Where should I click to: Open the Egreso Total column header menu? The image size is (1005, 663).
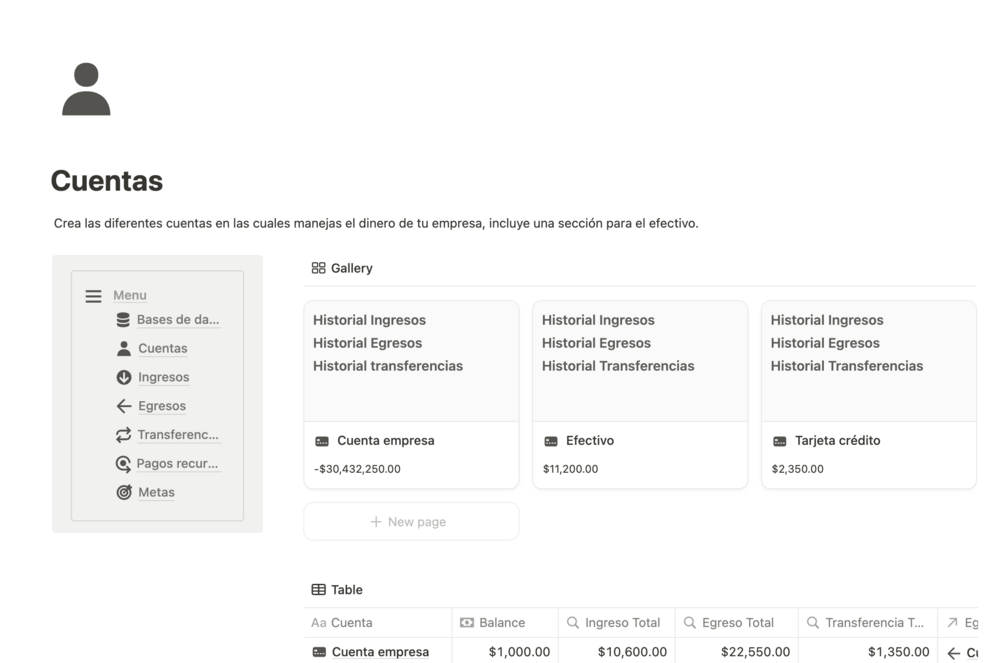[x=737, y=623]
